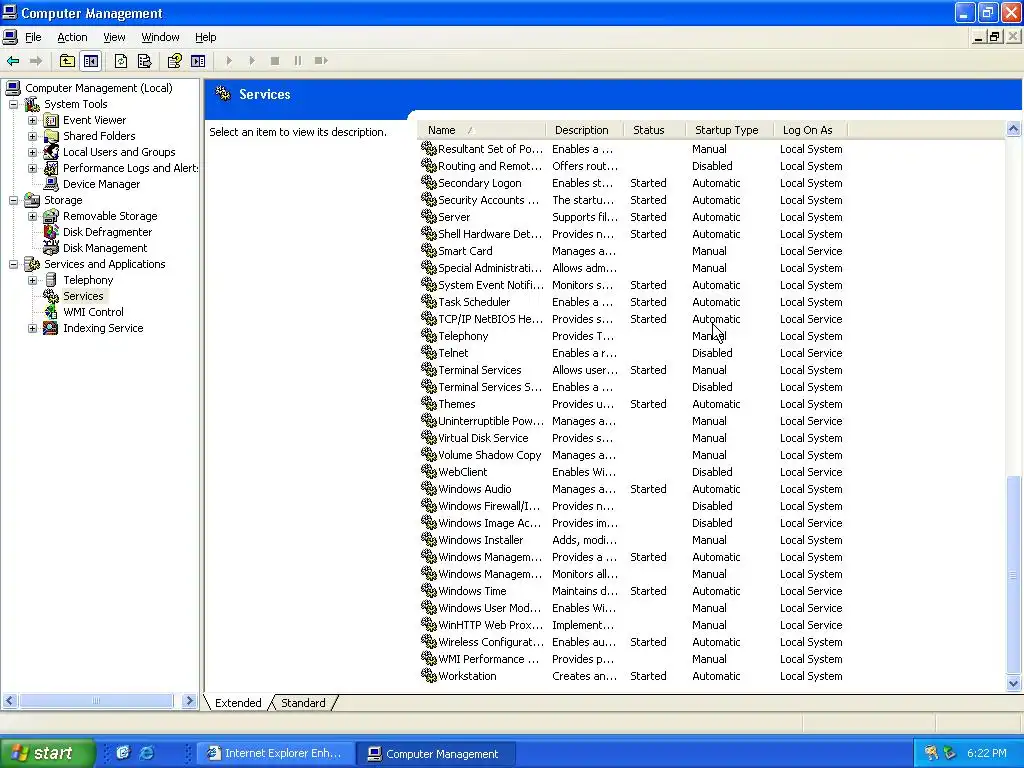Sort by the Startup Type column header
Image resolution: width=1024 pixels, height=768 pixels.
coord(729,130)
